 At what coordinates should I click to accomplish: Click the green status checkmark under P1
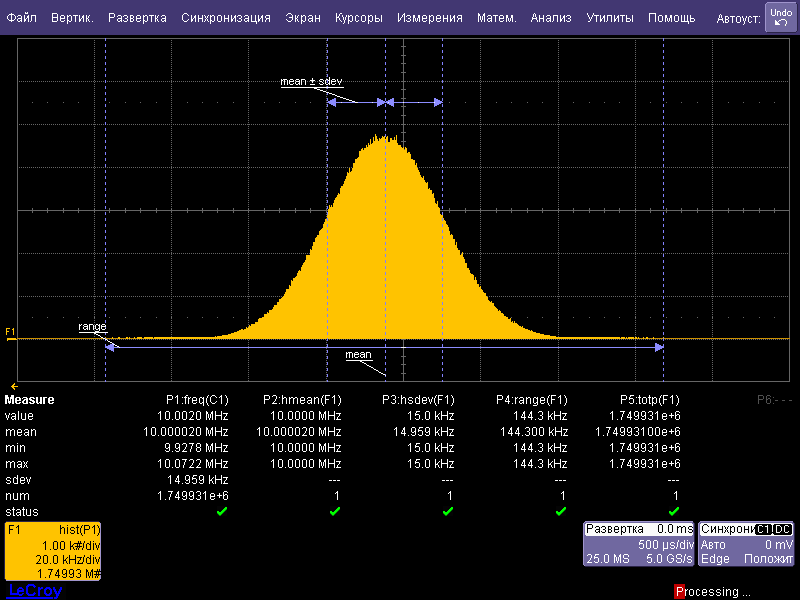pyautogui.click(x=222, y=511)
